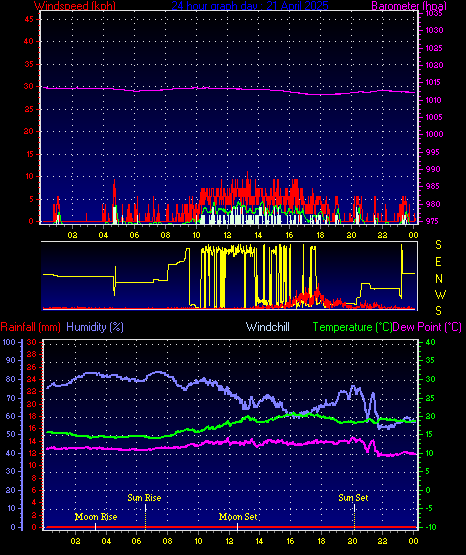This screenshot has height=555, width=466.
Task: Click the 1010 barometer scale value
Action: pyautogui.click(x=433, y=100)
